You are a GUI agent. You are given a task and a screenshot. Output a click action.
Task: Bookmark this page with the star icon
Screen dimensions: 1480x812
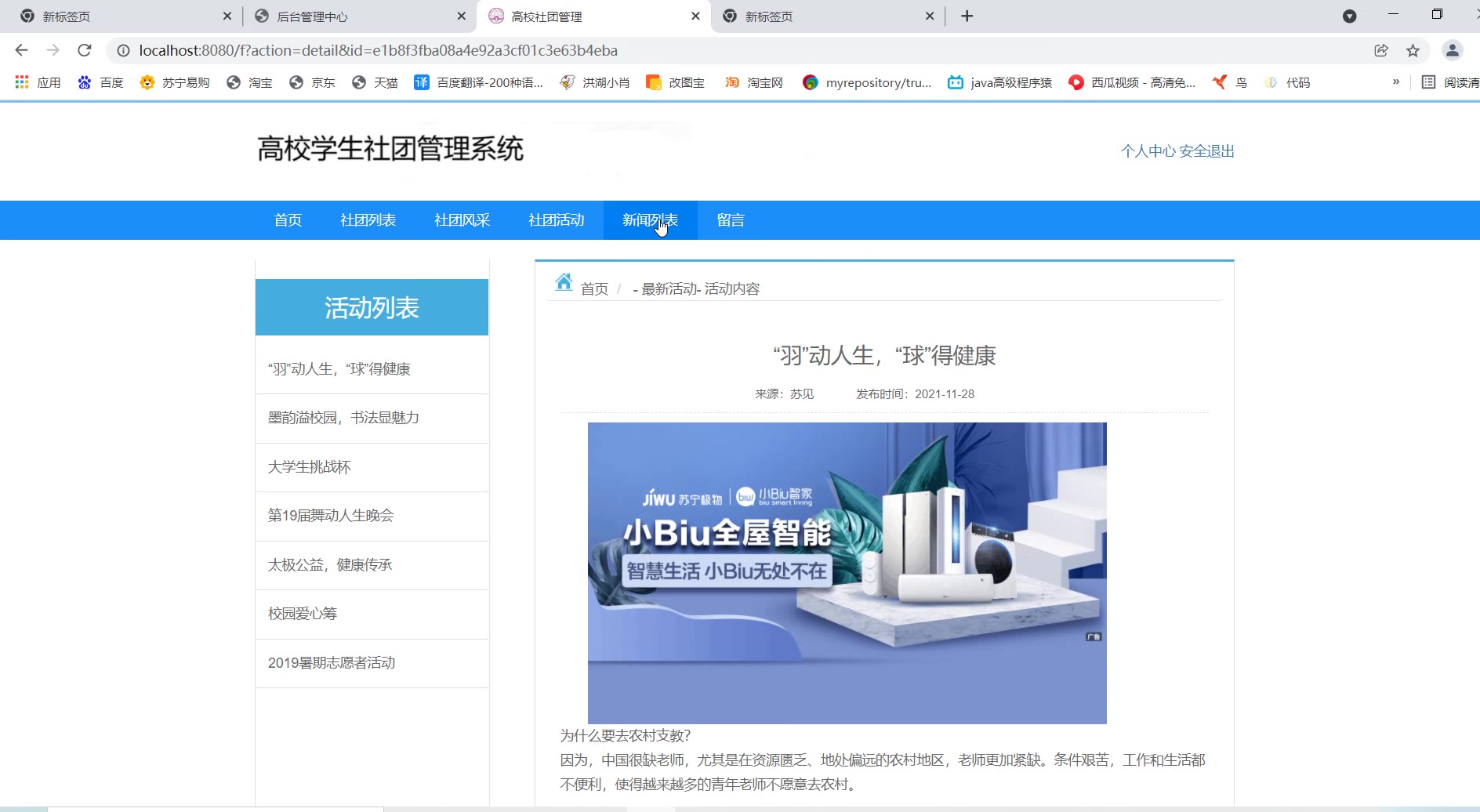(x=1413, y=50)
